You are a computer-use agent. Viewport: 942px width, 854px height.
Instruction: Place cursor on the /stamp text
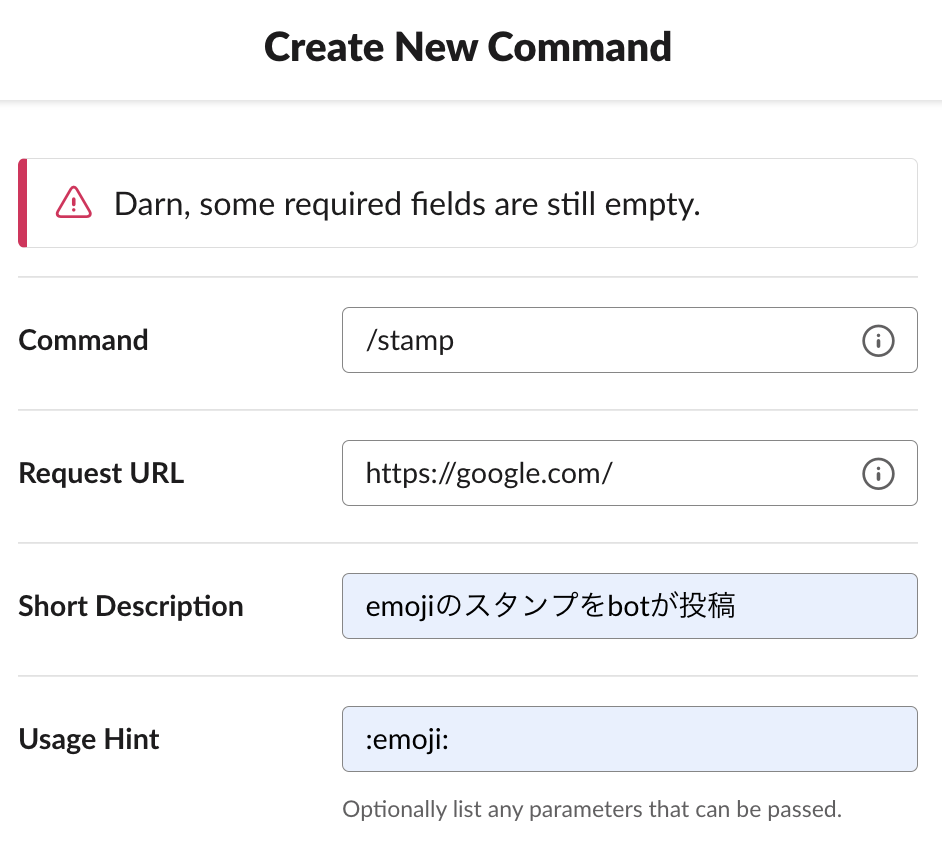pyautogui.click(x=410, y=341)
